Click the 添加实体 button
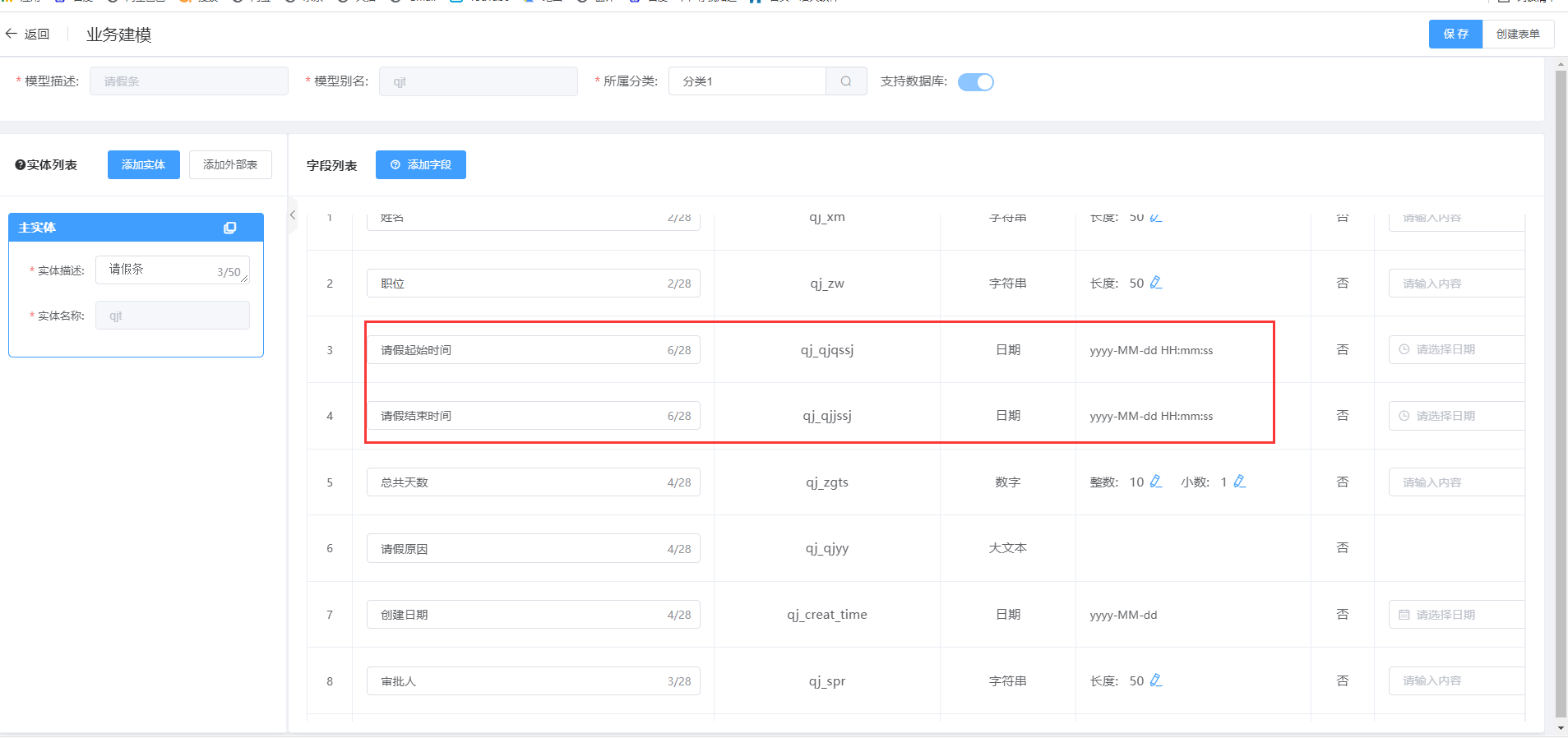Image resolution: width=1568 pixels, height=738 pixels. pos(143,164)
